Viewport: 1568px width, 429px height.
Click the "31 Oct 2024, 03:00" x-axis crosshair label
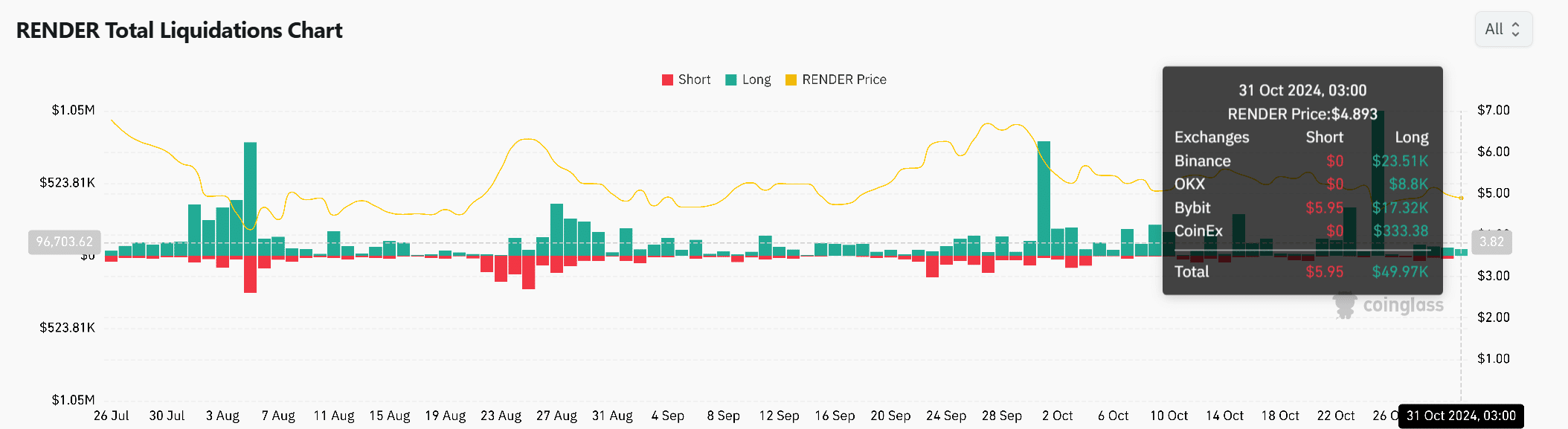pos(1461,416)
